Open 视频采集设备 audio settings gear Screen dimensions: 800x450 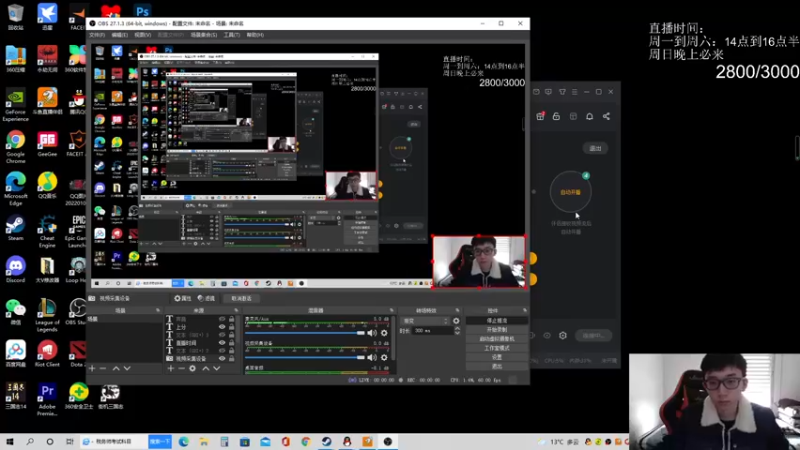(384, 357)
